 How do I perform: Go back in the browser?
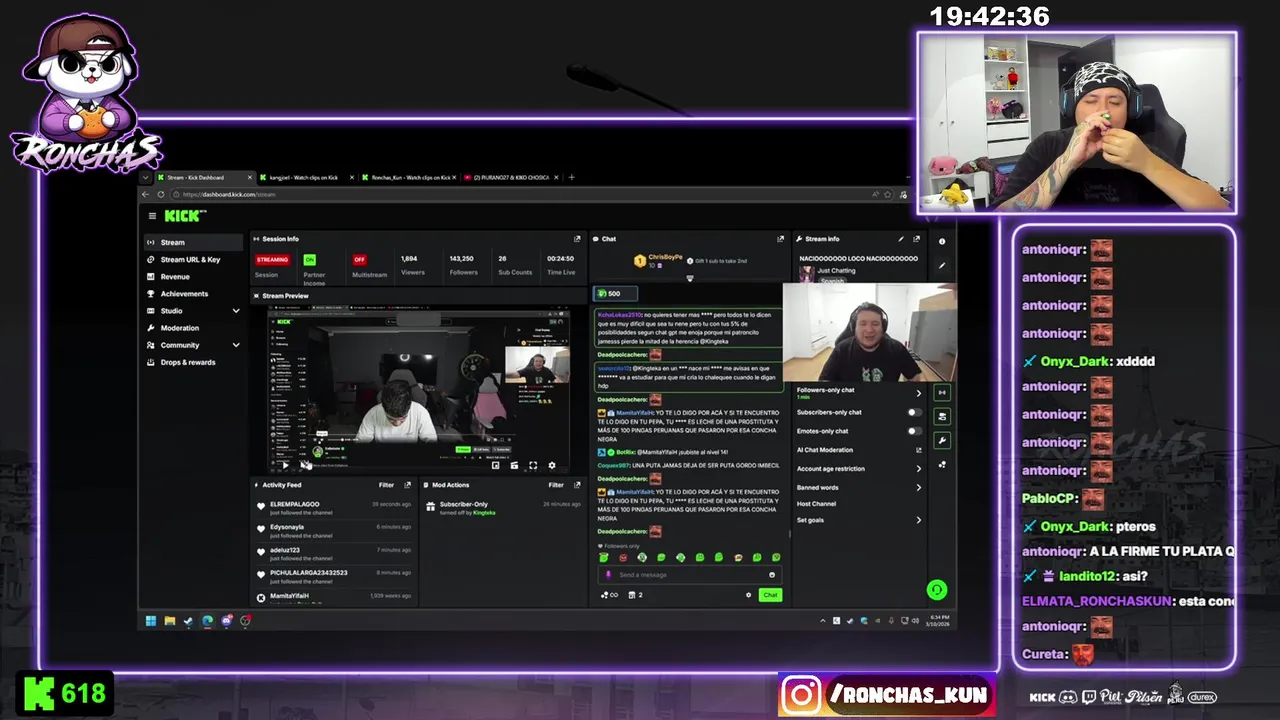click(x=145, y=194)
